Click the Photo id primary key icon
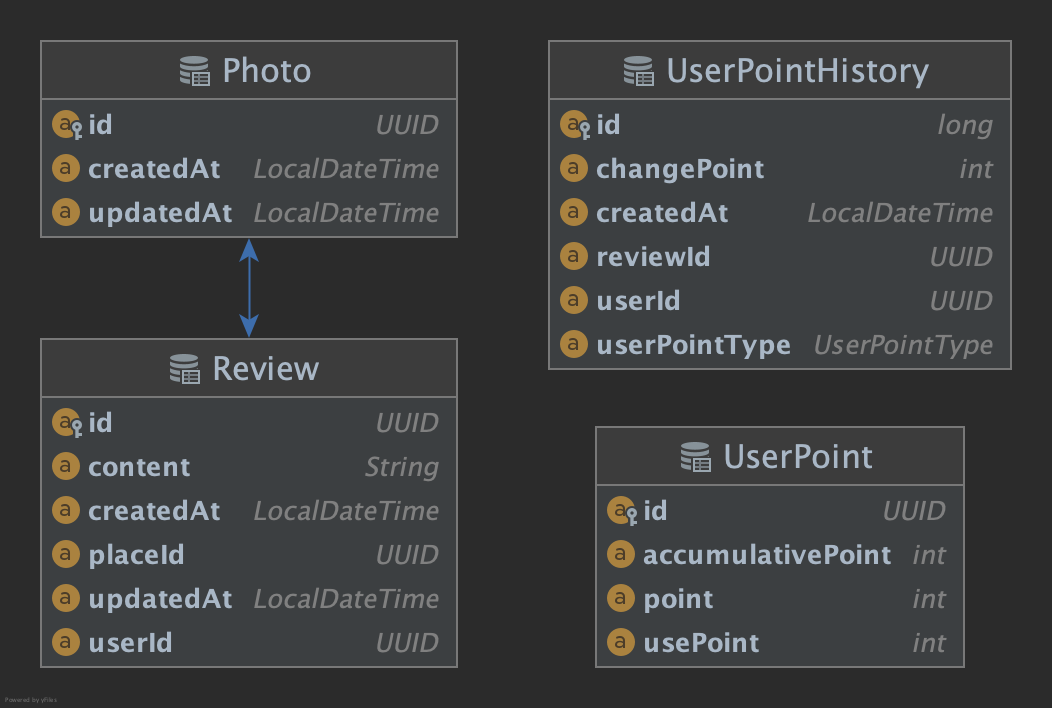The image size is (1052, 708). pos(67,125)
